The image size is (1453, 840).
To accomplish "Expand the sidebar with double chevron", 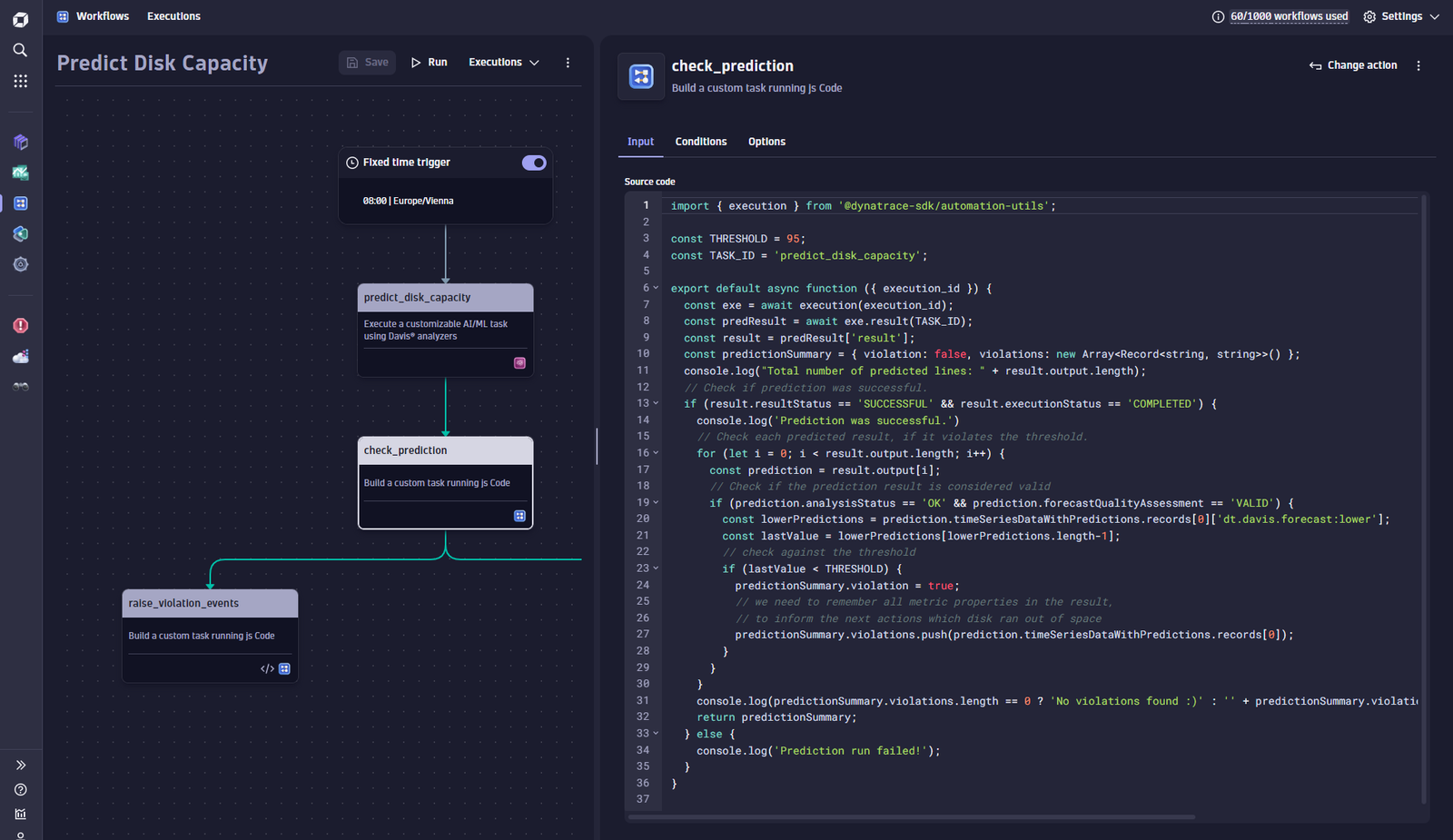I will coord(20,765).
